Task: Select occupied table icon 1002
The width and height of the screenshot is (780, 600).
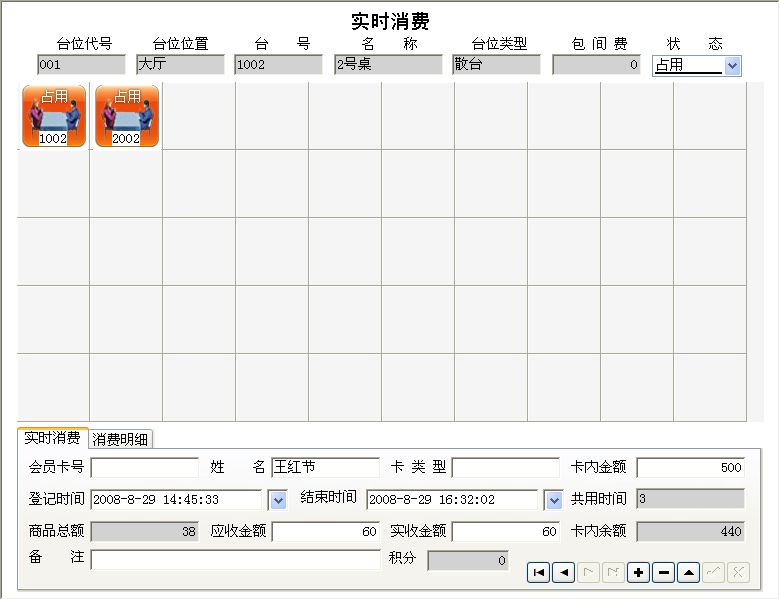Action: tap(54, 115)
